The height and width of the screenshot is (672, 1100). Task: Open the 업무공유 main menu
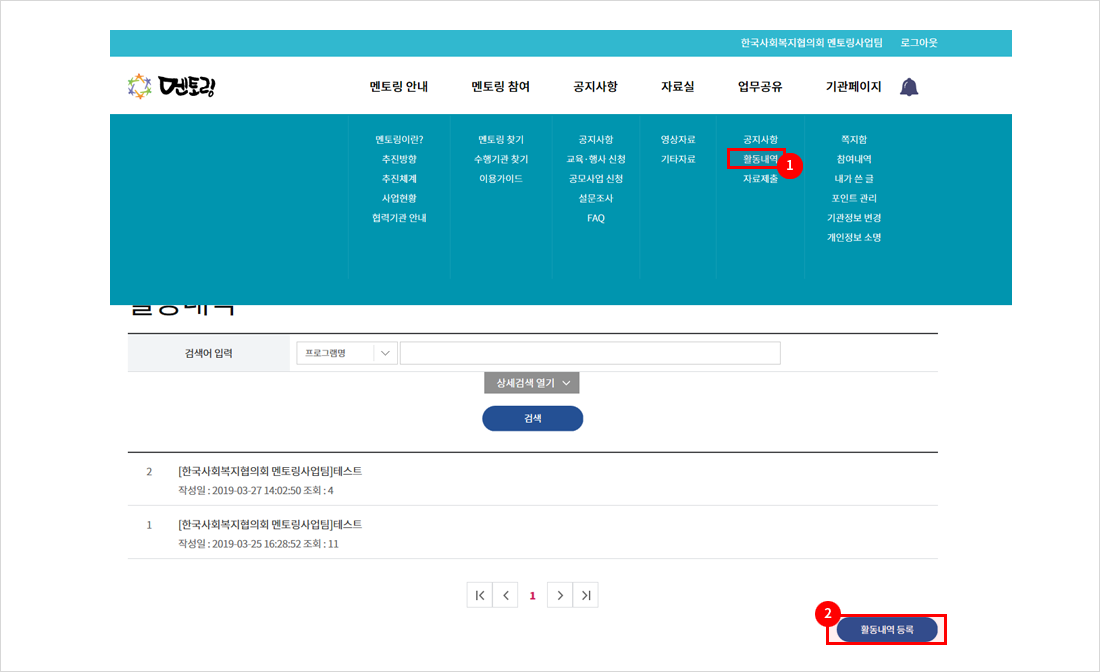pos(760,87)
